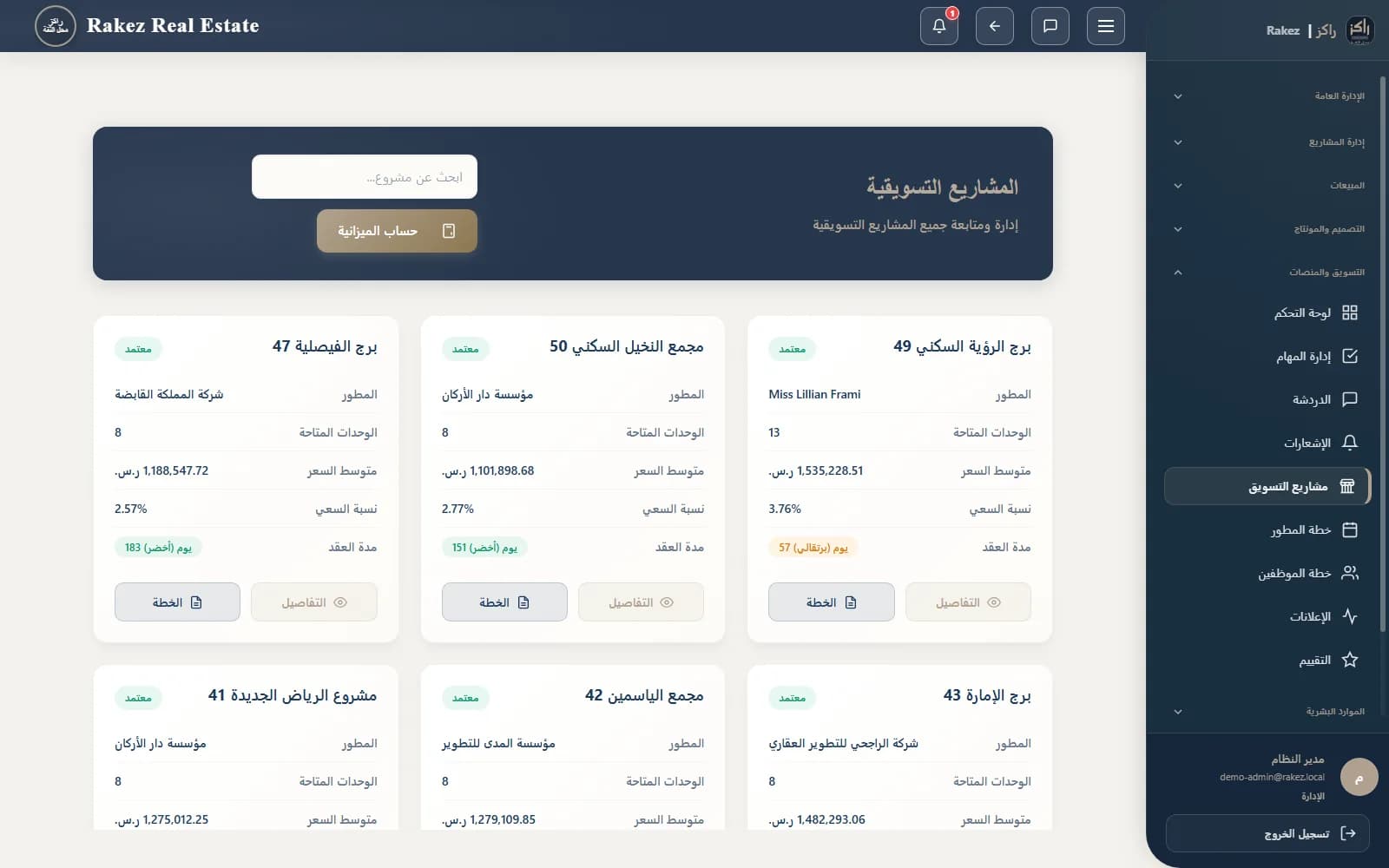Click eye icon on برج الرؤية السكني 49 card
This screenshot has height=868, width=1389.
click(x=994, y=602)
